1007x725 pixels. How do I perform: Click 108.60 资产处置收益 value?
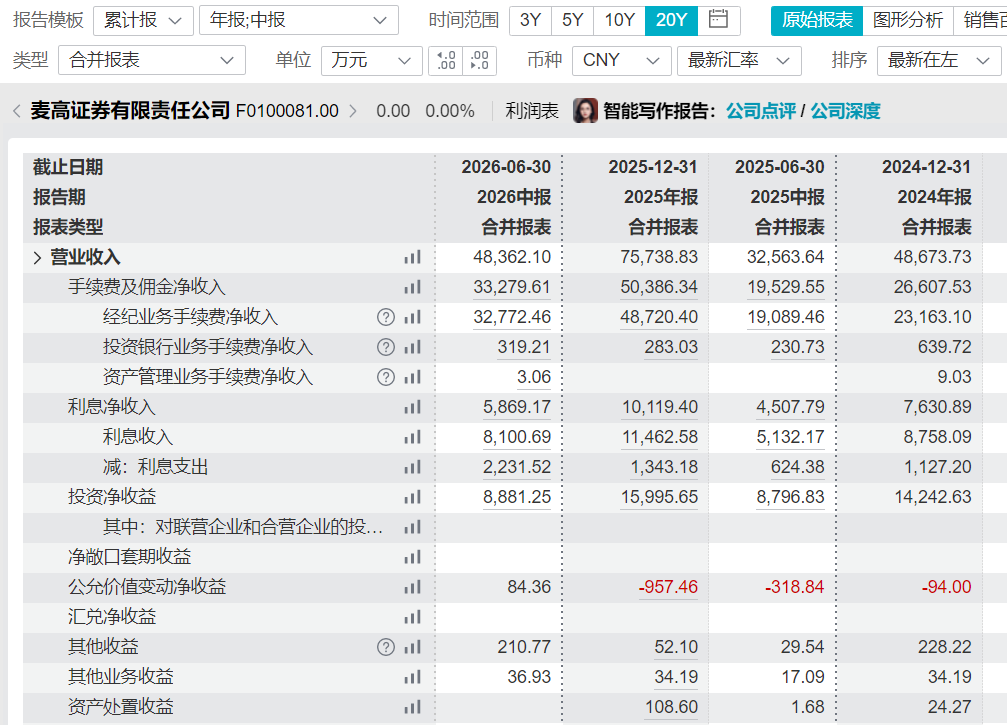(x=671, y=707)
